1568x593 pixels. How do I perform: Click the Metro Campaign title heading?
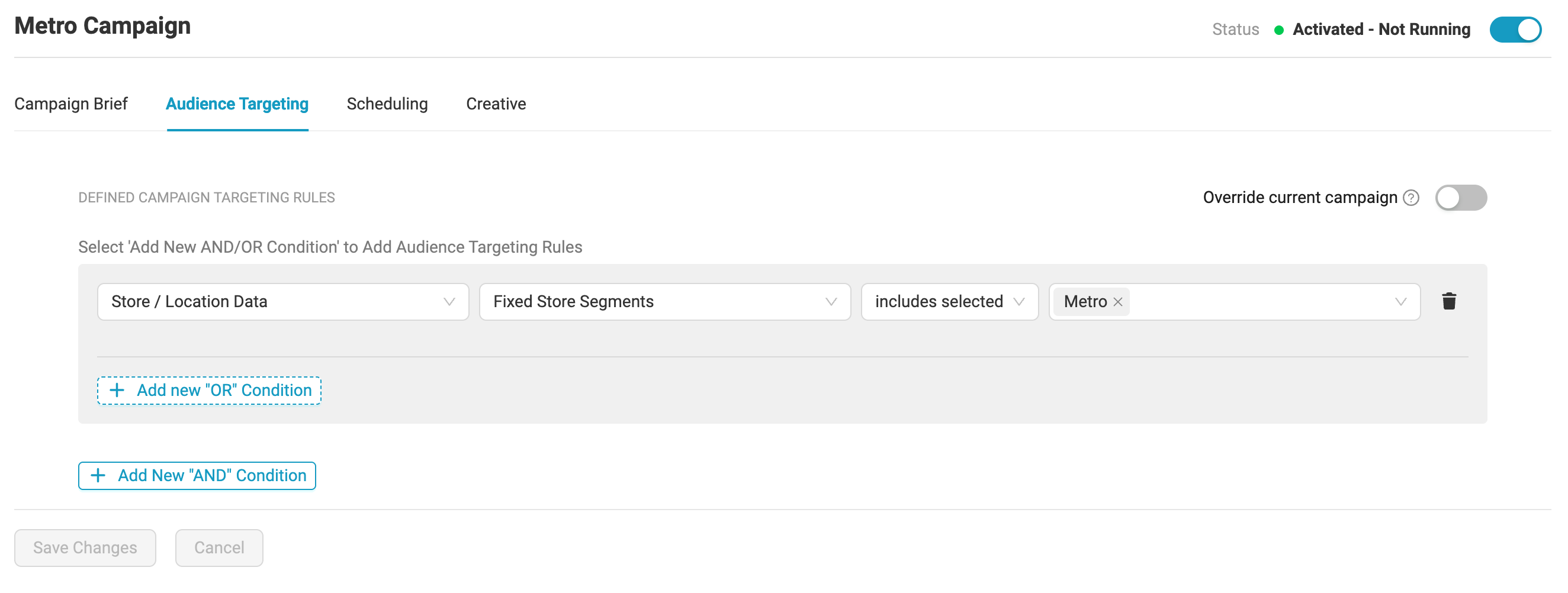pyautogui.click(x=102, y=26)
